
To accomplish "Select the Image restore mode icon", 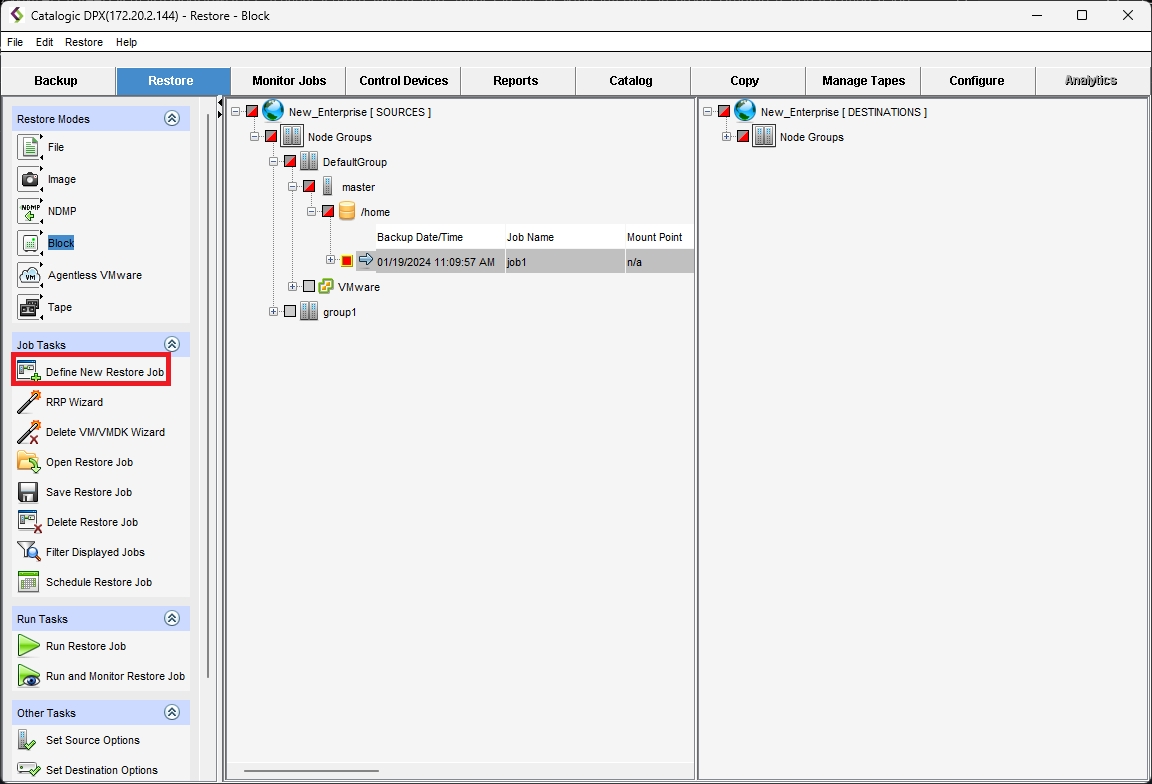I will pos(30,179).
